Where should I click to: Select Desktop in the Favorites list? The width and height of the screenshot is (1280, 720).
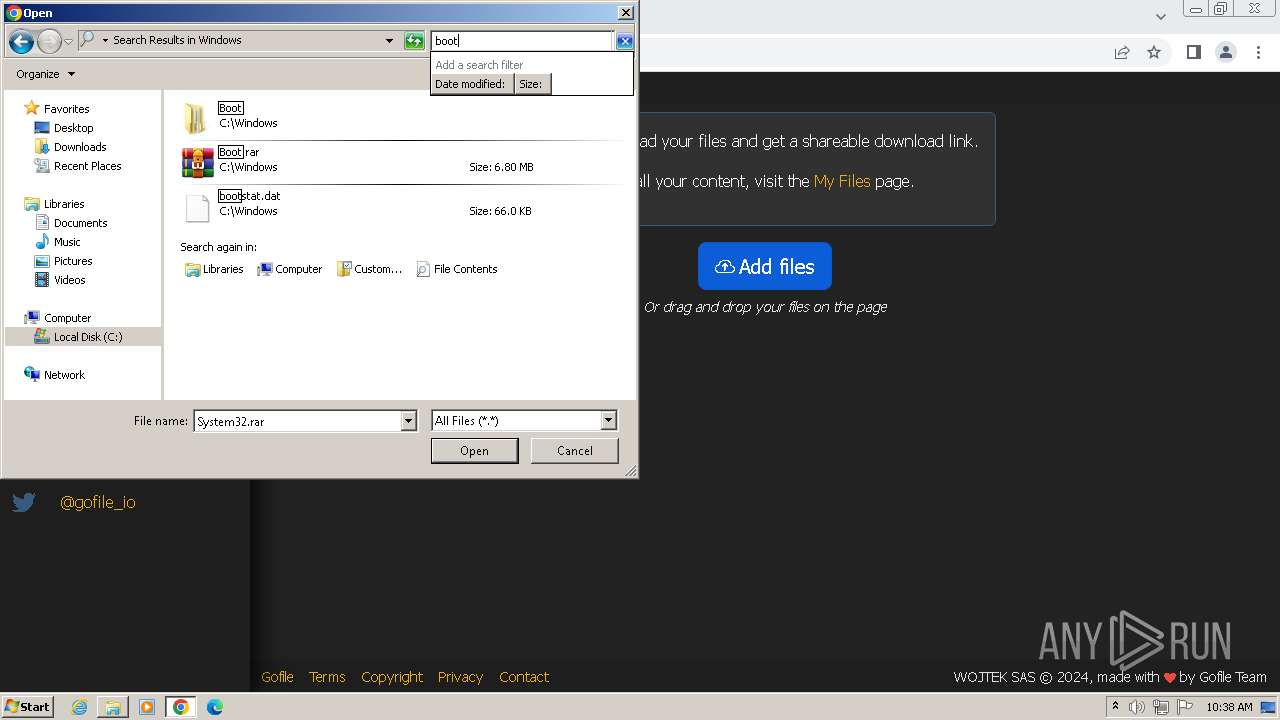click(73, 128)
